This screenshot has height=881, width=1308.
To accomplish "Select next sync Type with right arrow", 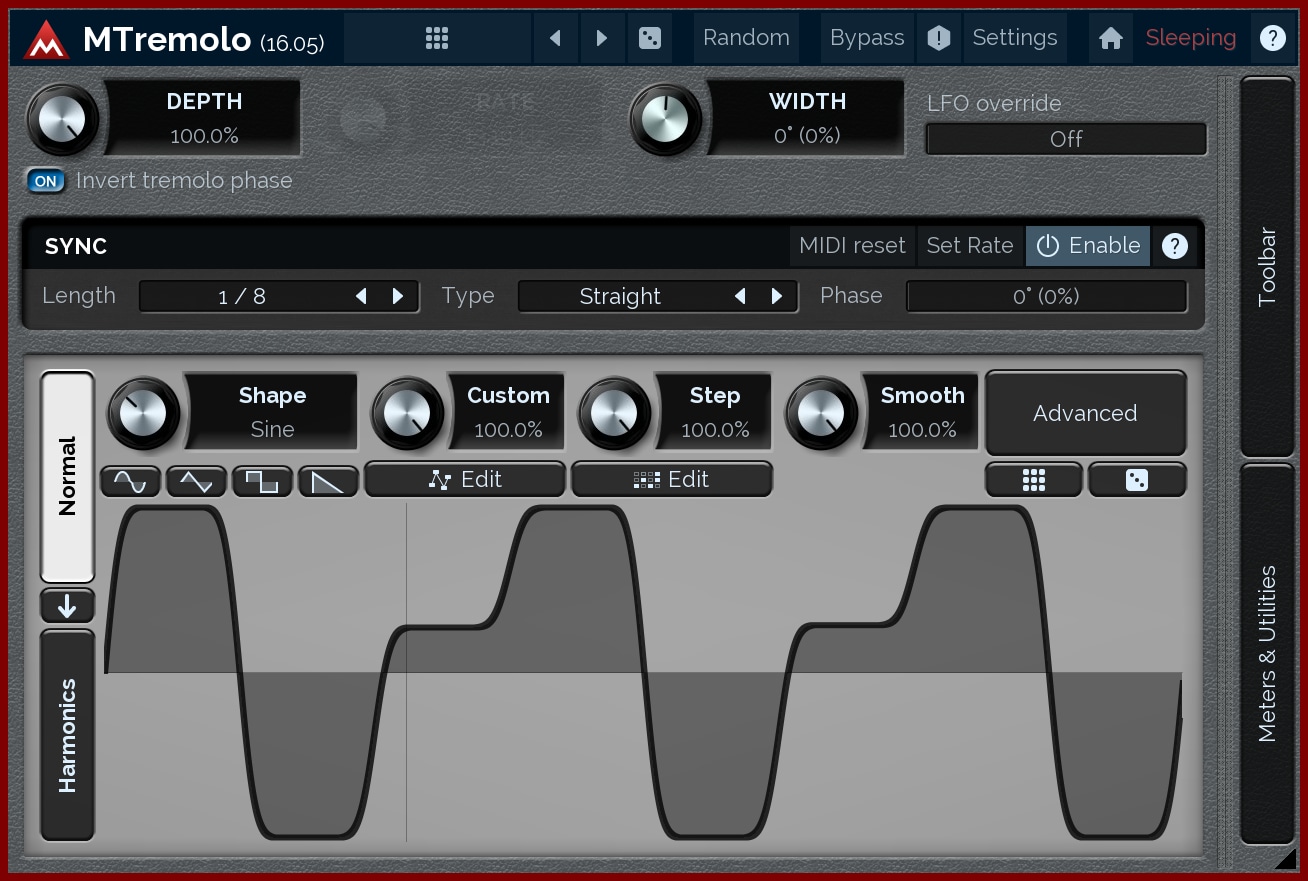I will [777, 296].
